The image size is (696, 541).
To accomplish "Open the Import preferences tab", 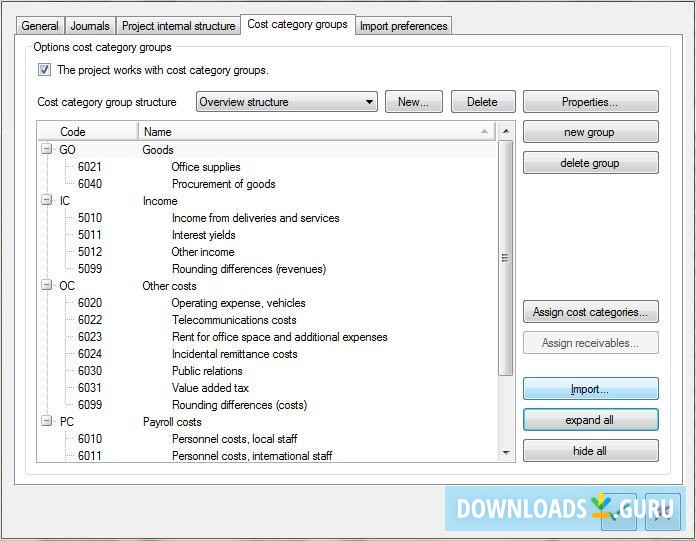I will tap(403, 26).
